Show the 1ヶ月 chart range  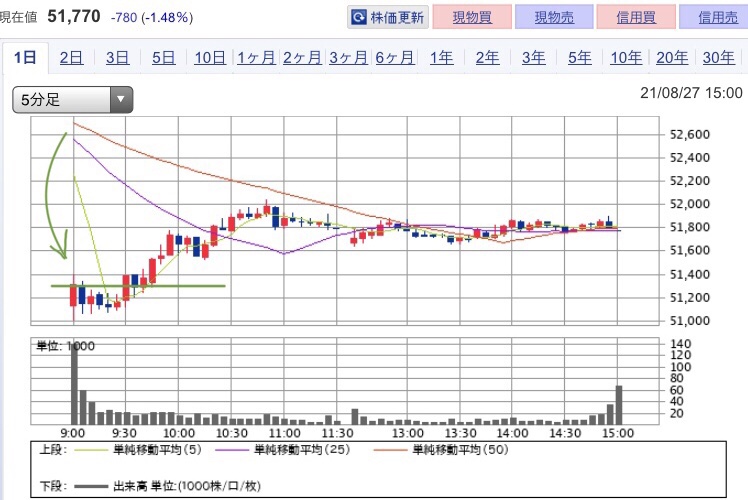(256, 58)
